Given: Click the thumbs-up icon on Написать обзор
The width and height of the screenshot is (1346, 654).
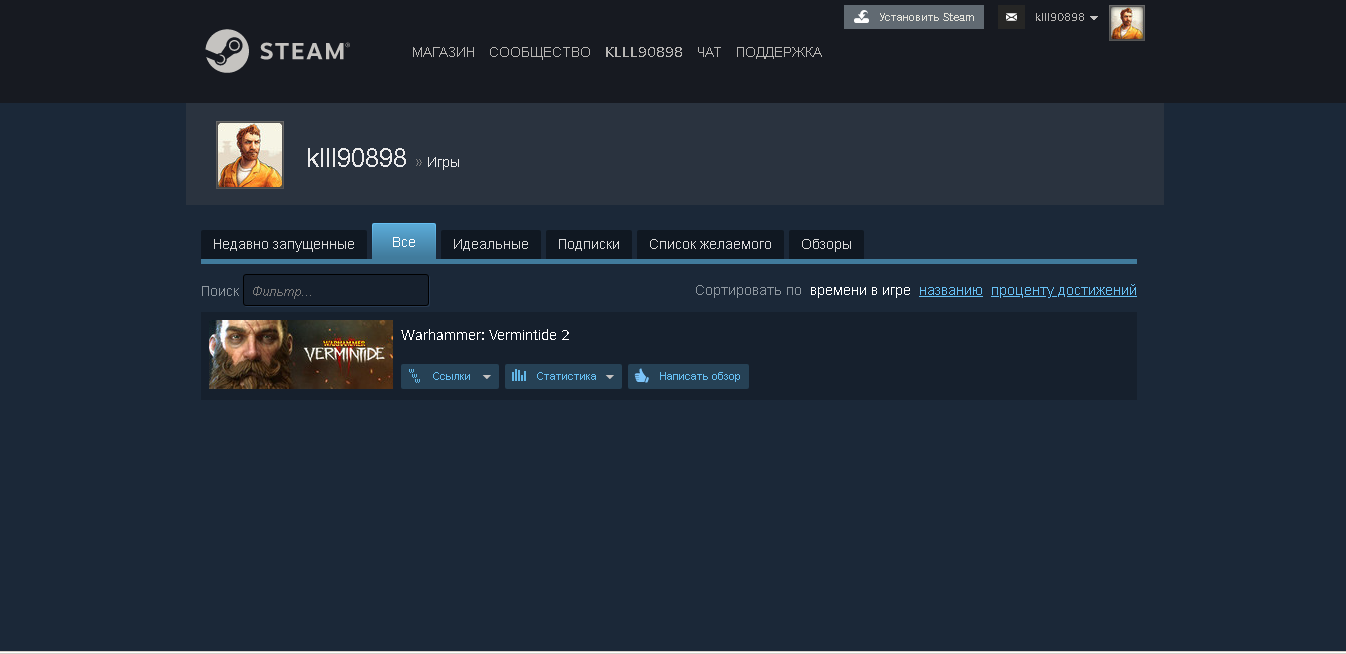Looking at the screenshot, I should (x=642, y=376).
